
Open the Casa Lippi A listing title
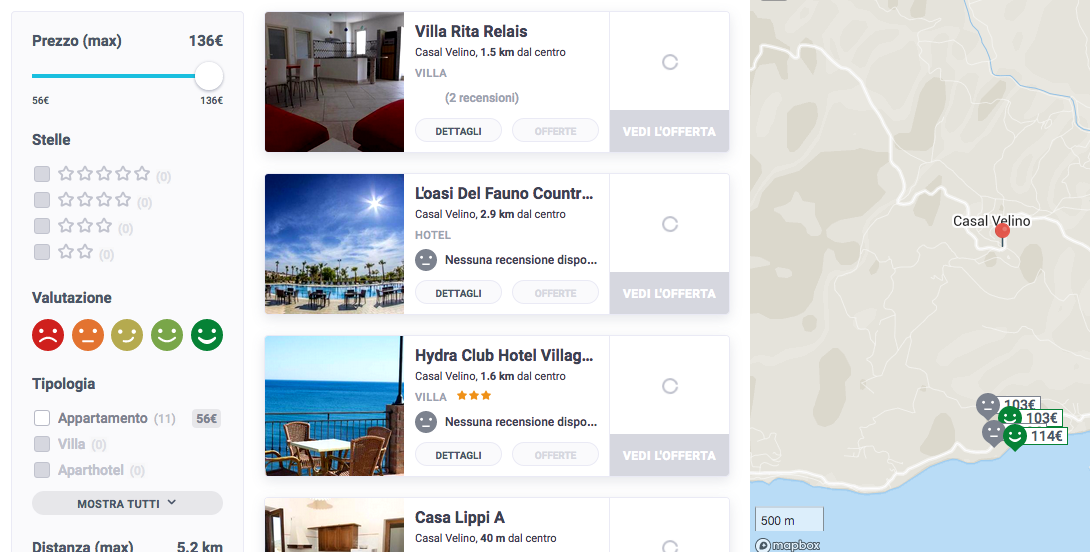459,517
